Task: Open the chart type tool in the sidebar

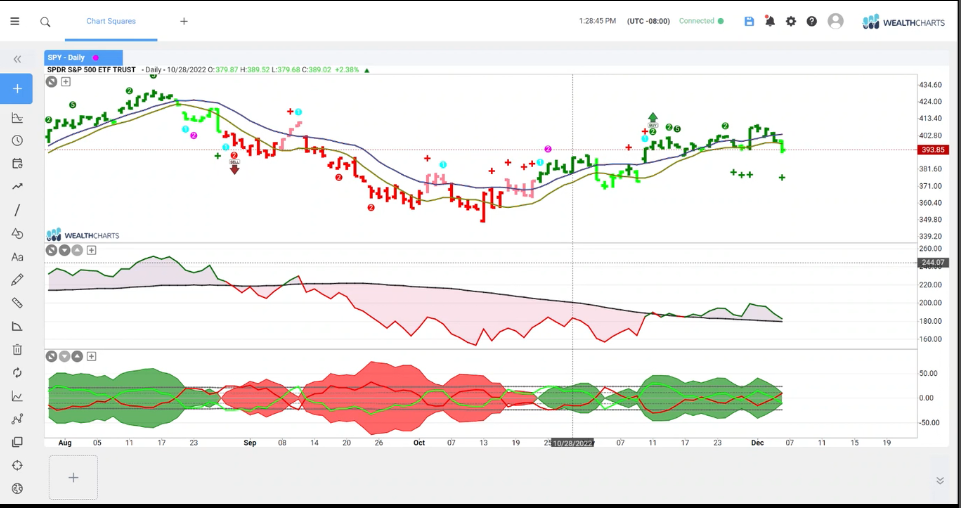Action: coord(17,118)
